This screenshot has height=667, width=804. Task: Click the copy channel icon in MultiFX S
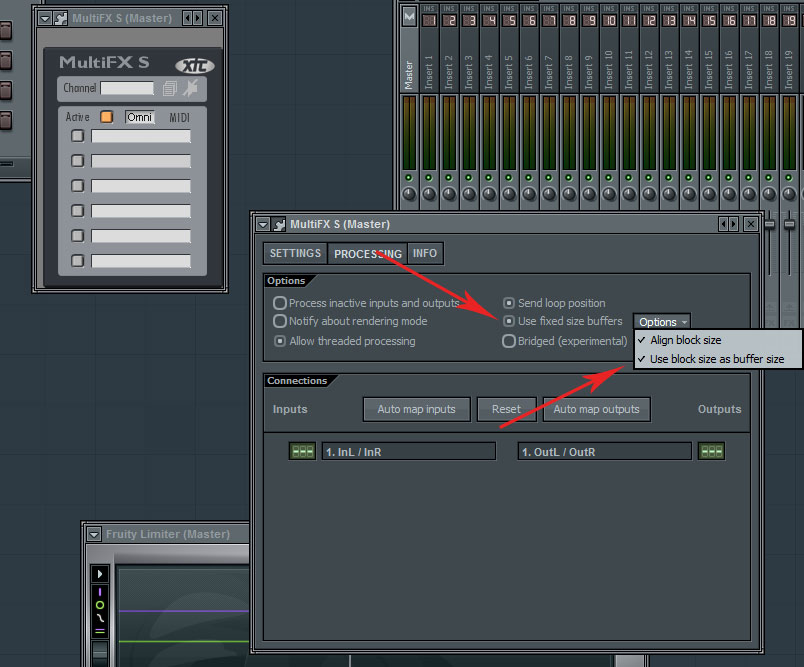coord(170,89)
